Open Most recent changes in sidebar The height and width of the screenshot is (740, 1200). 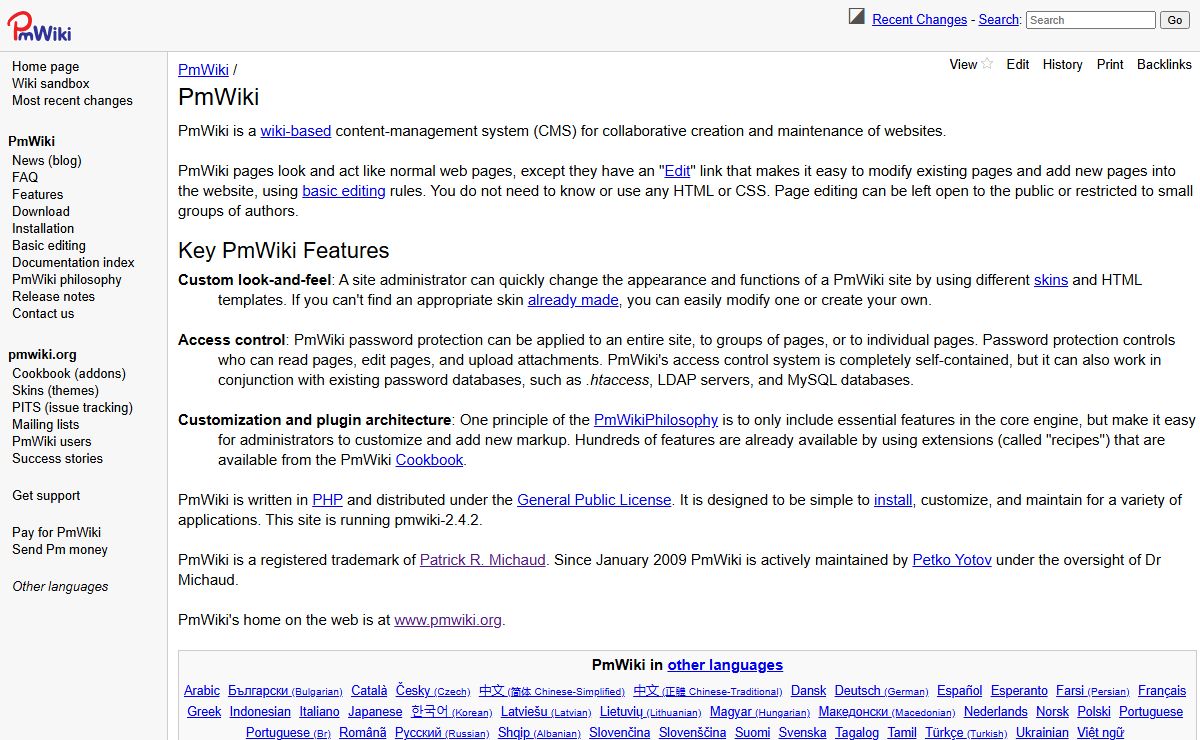tap(72, 101)
